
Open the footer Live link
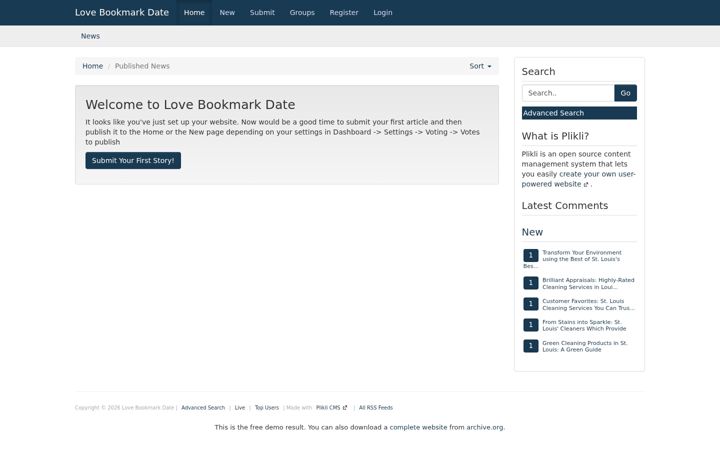click(240, 408)
